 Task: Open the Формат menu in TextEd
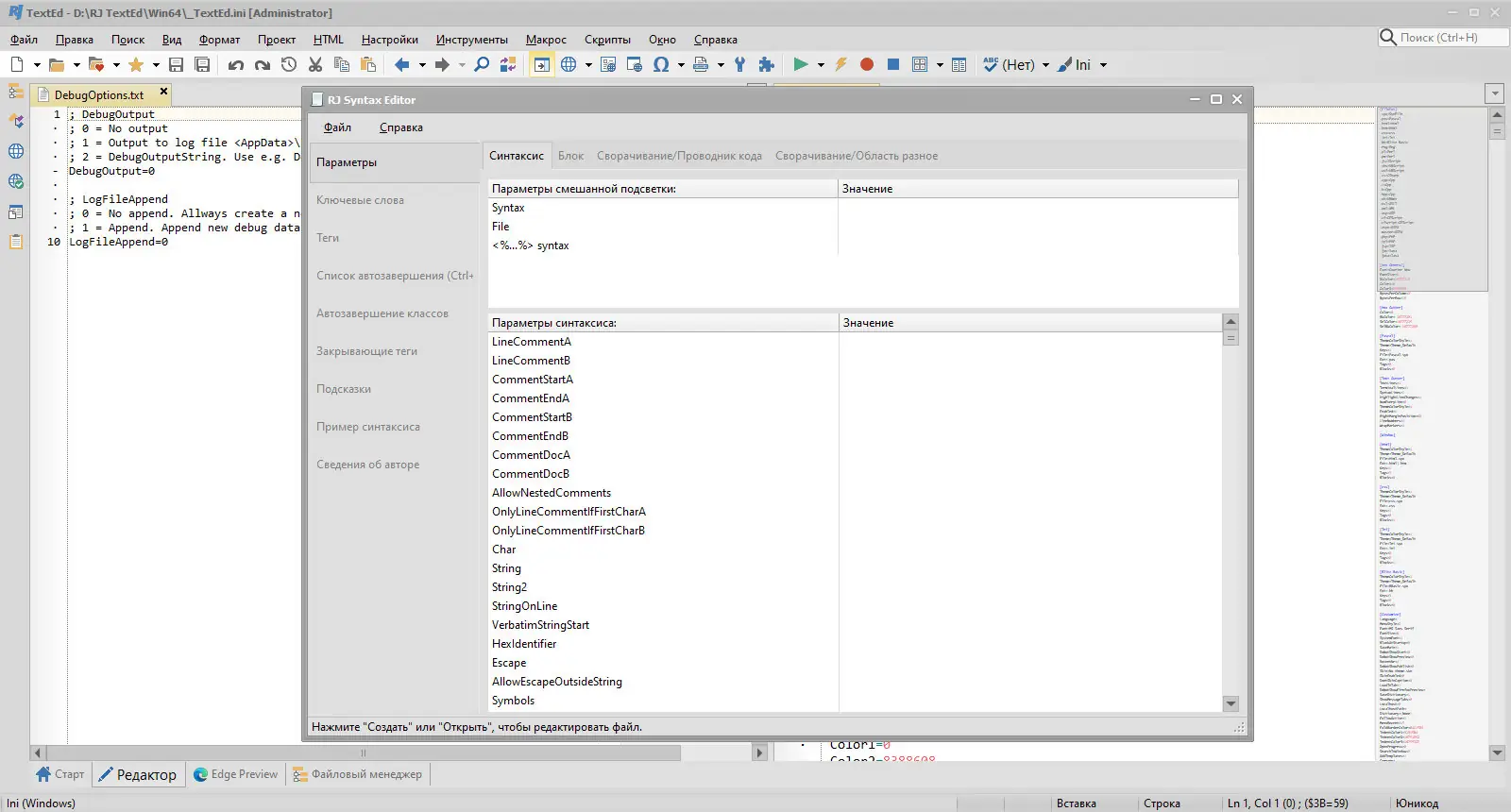coord(219,40)
